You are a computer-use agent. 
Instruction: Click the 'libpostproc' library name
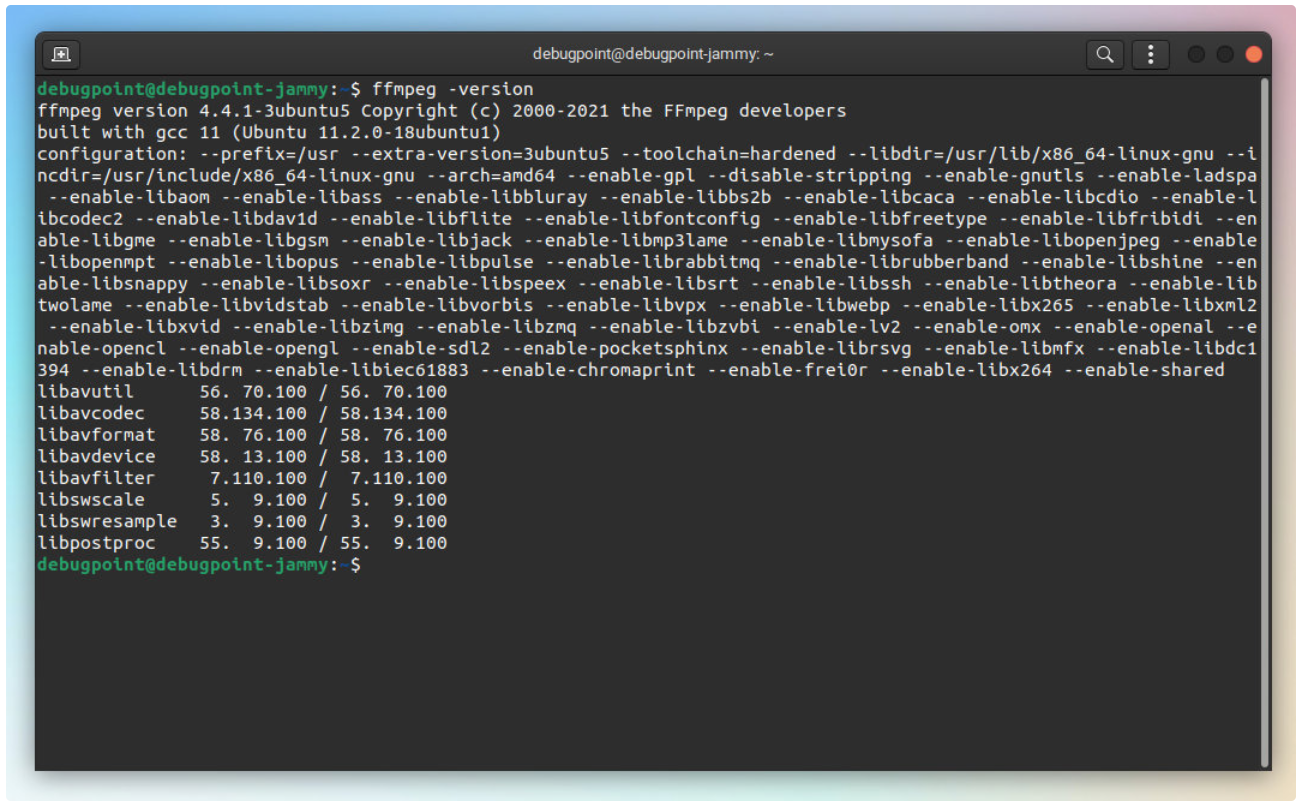pos(96,543)
